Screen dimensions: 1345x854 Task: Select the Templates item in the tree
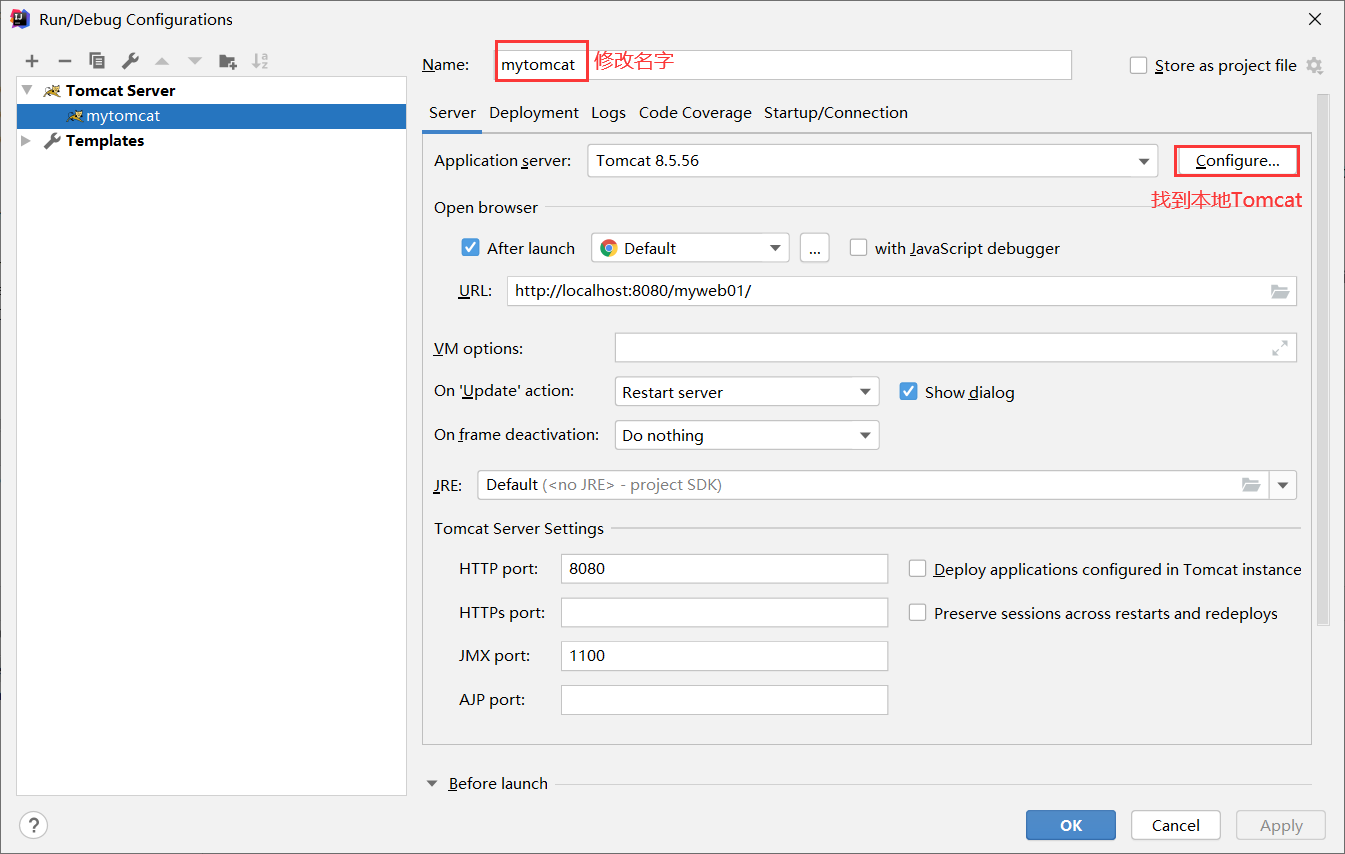coord(105,141)
